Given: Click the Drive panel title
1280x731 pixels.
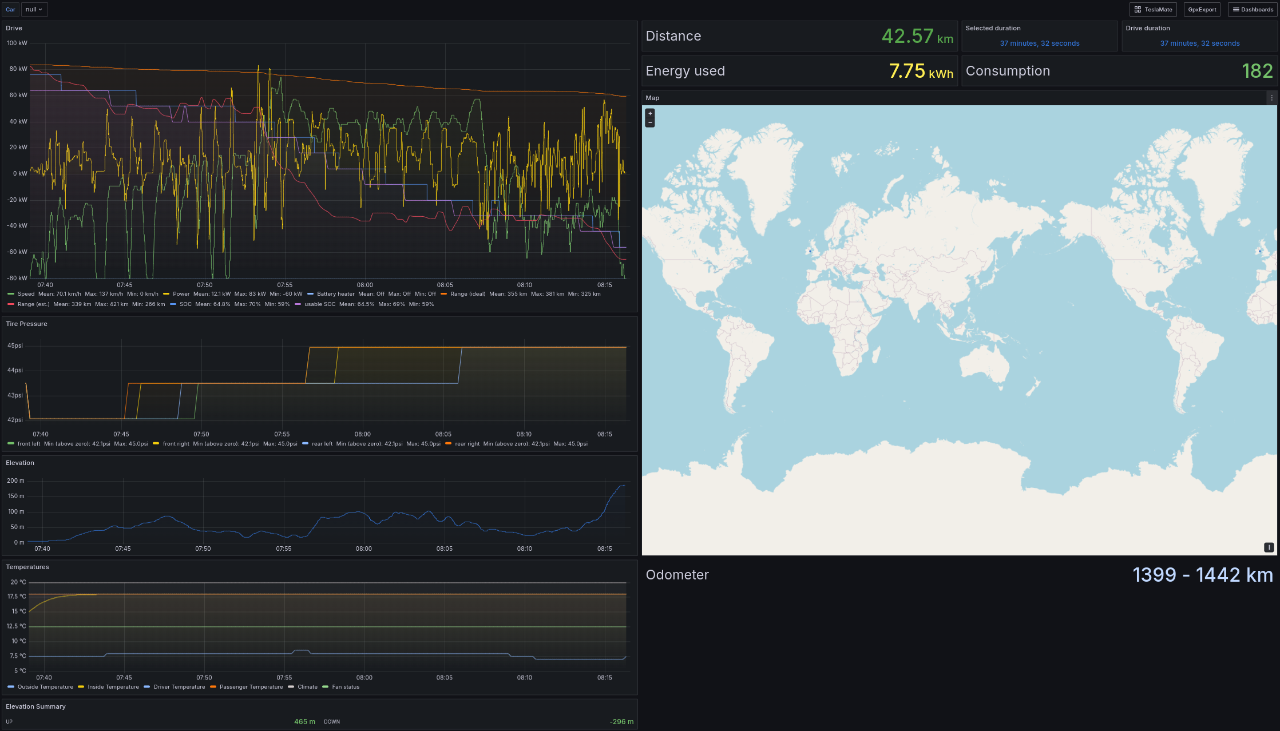Looking at the screenshot, I should coord(14,28).
